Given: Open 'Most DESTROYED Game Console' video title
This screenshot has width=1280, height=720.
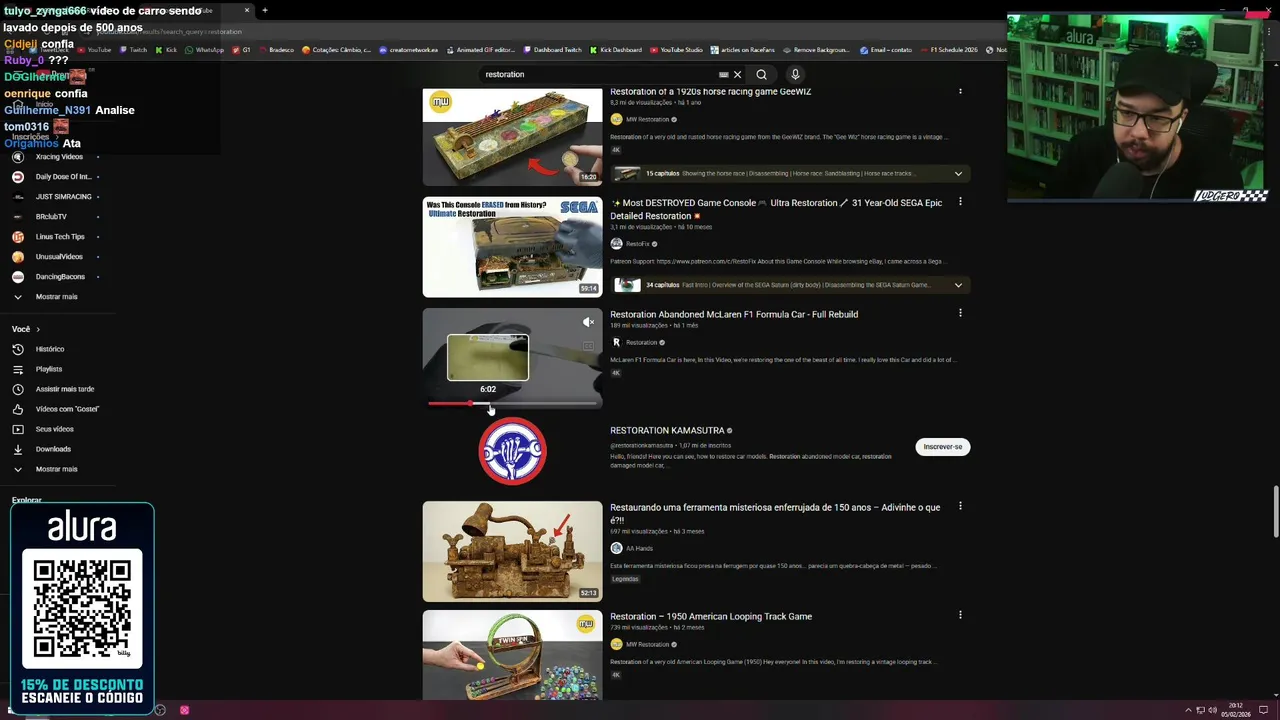Looking at the screenshot, I should tap(776, 209).
